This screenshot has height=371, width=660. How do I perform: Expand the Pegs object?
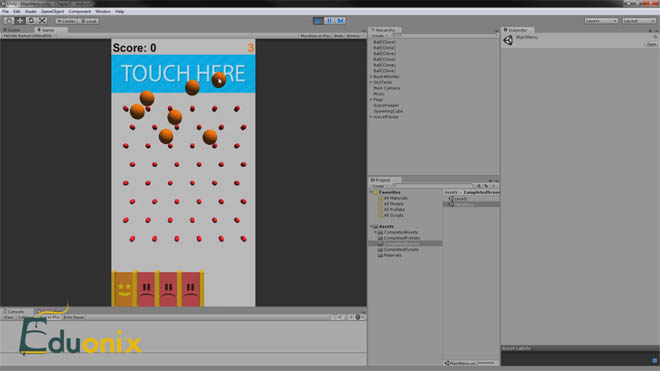[371, 100]
